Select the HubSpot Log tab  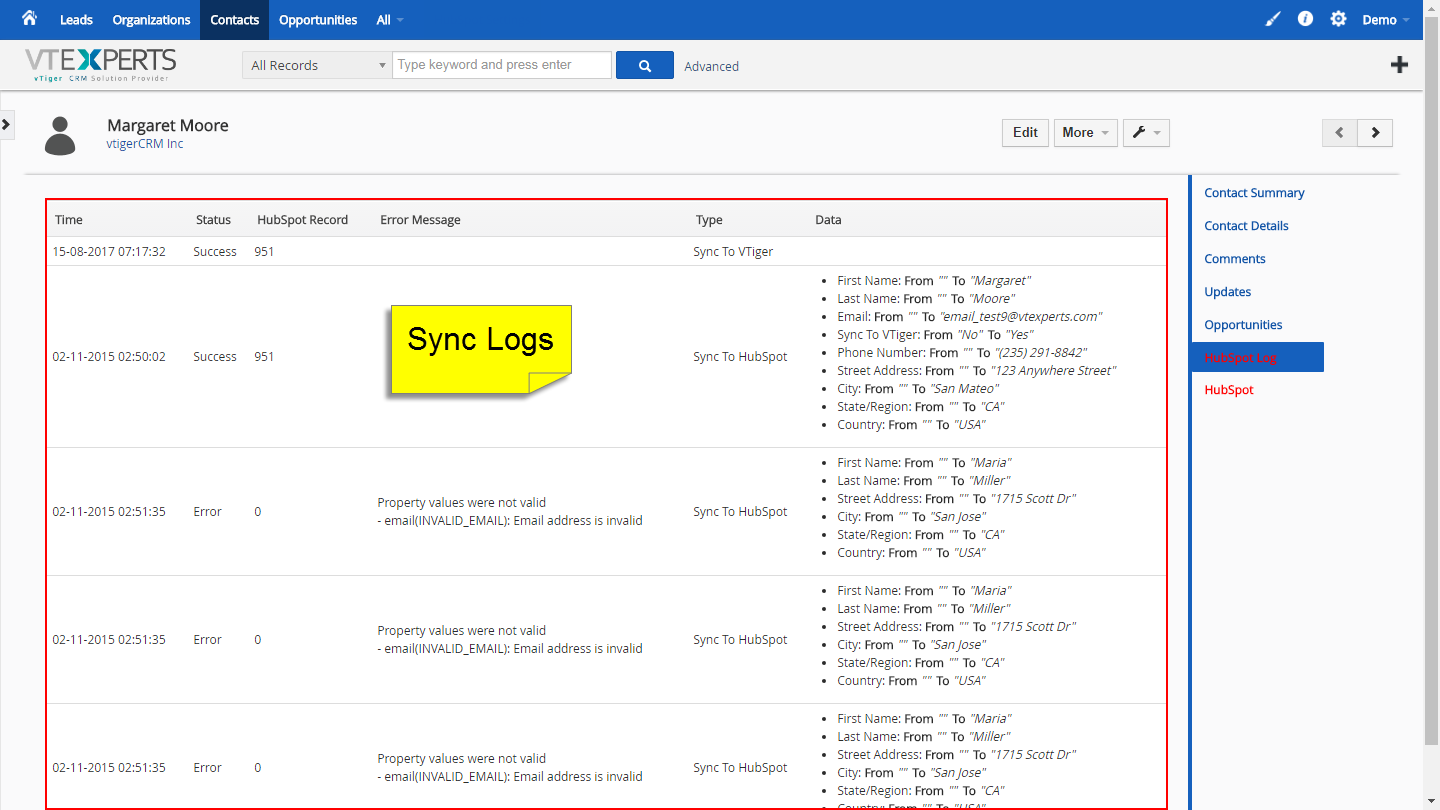tap(1258, 357)
